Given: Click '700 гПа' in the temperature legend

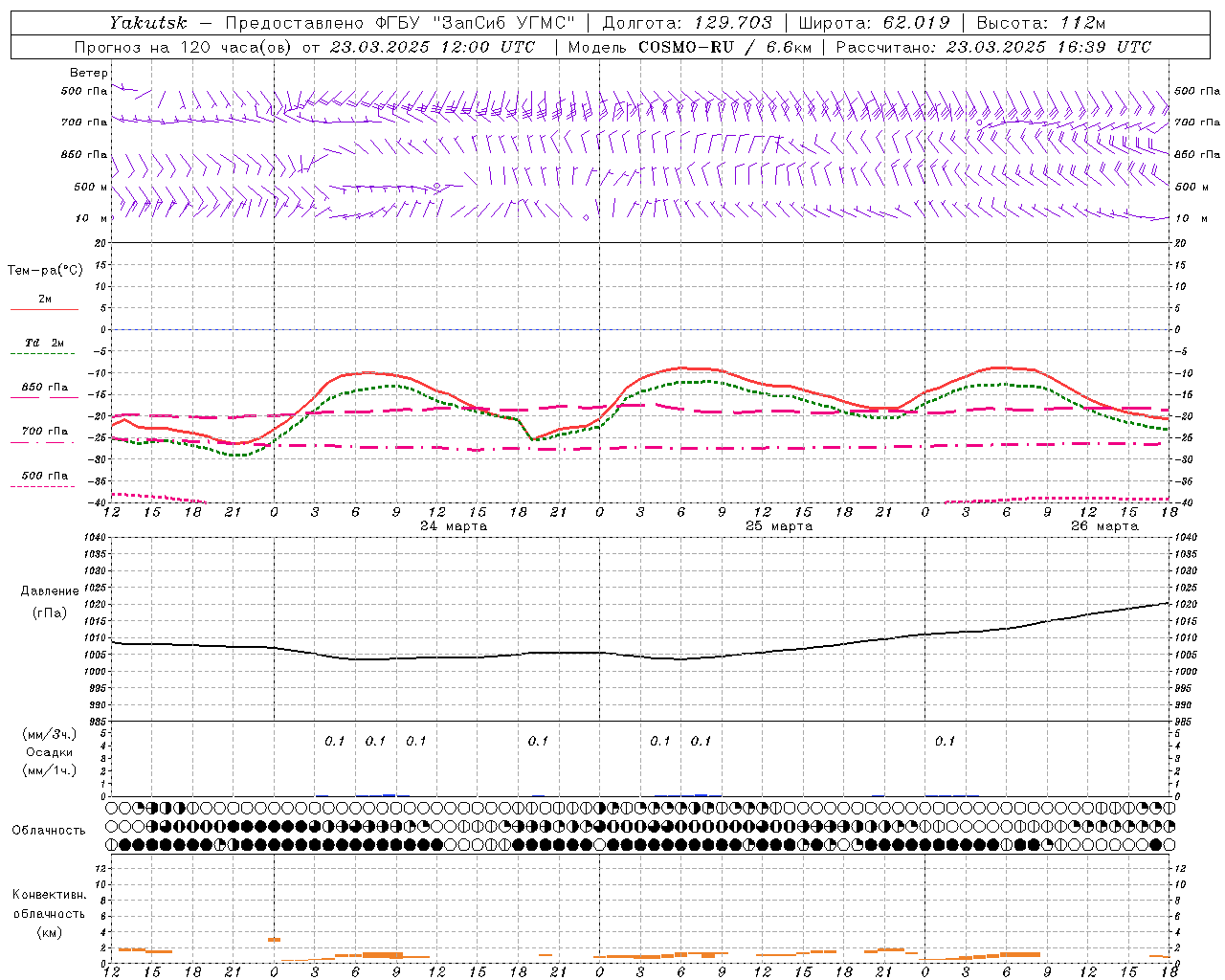Looking at the screenshot, I should click(x=45, y=431).
